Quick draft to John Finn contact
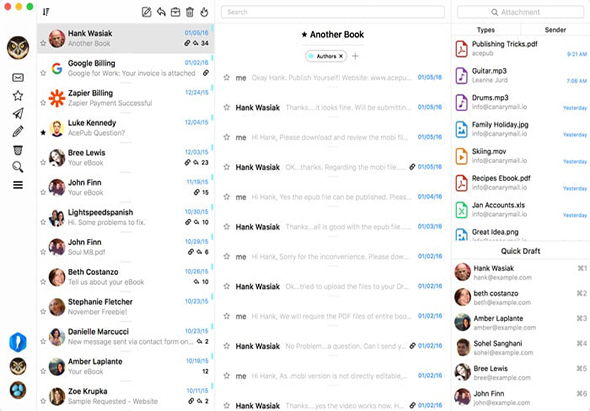 point(521,397)
